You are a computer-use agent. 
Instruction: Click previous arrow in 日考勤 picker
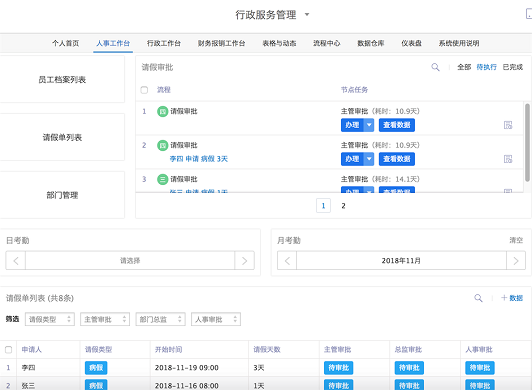tap(16, 261)
